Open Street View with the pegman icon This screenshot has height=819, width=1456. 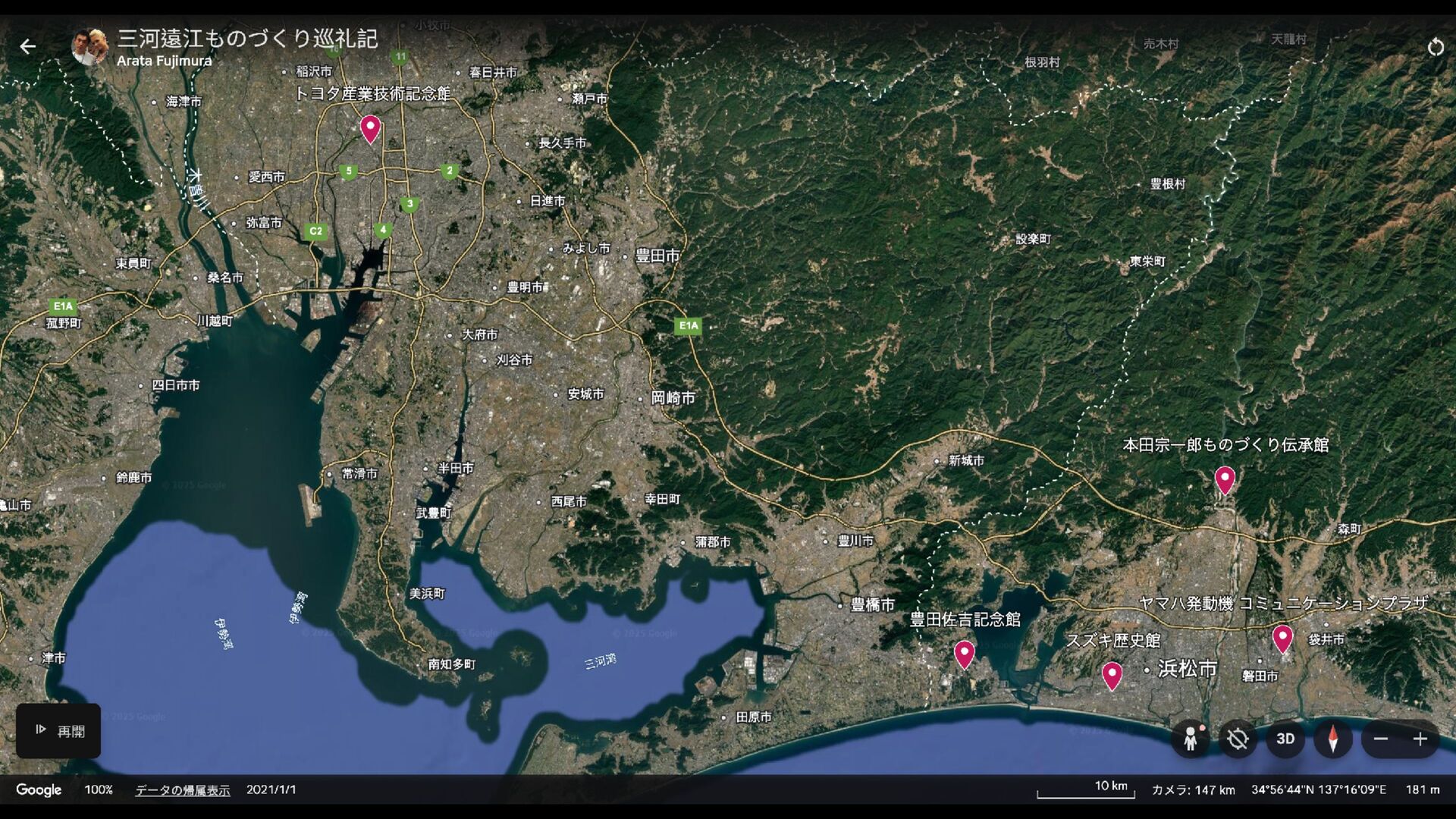click(1191, 739)
